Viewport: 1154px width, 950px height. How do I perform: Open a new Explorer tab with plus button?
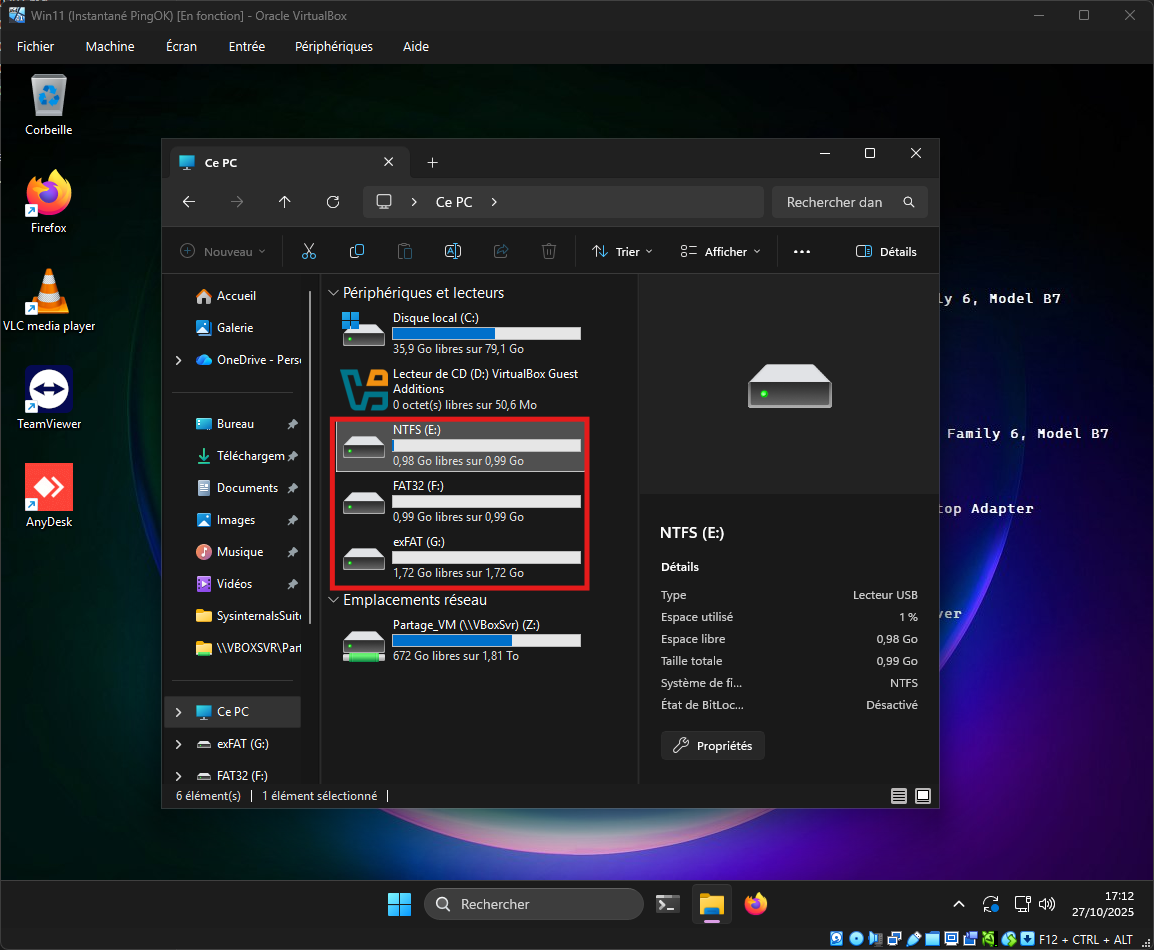pos(432,163)
